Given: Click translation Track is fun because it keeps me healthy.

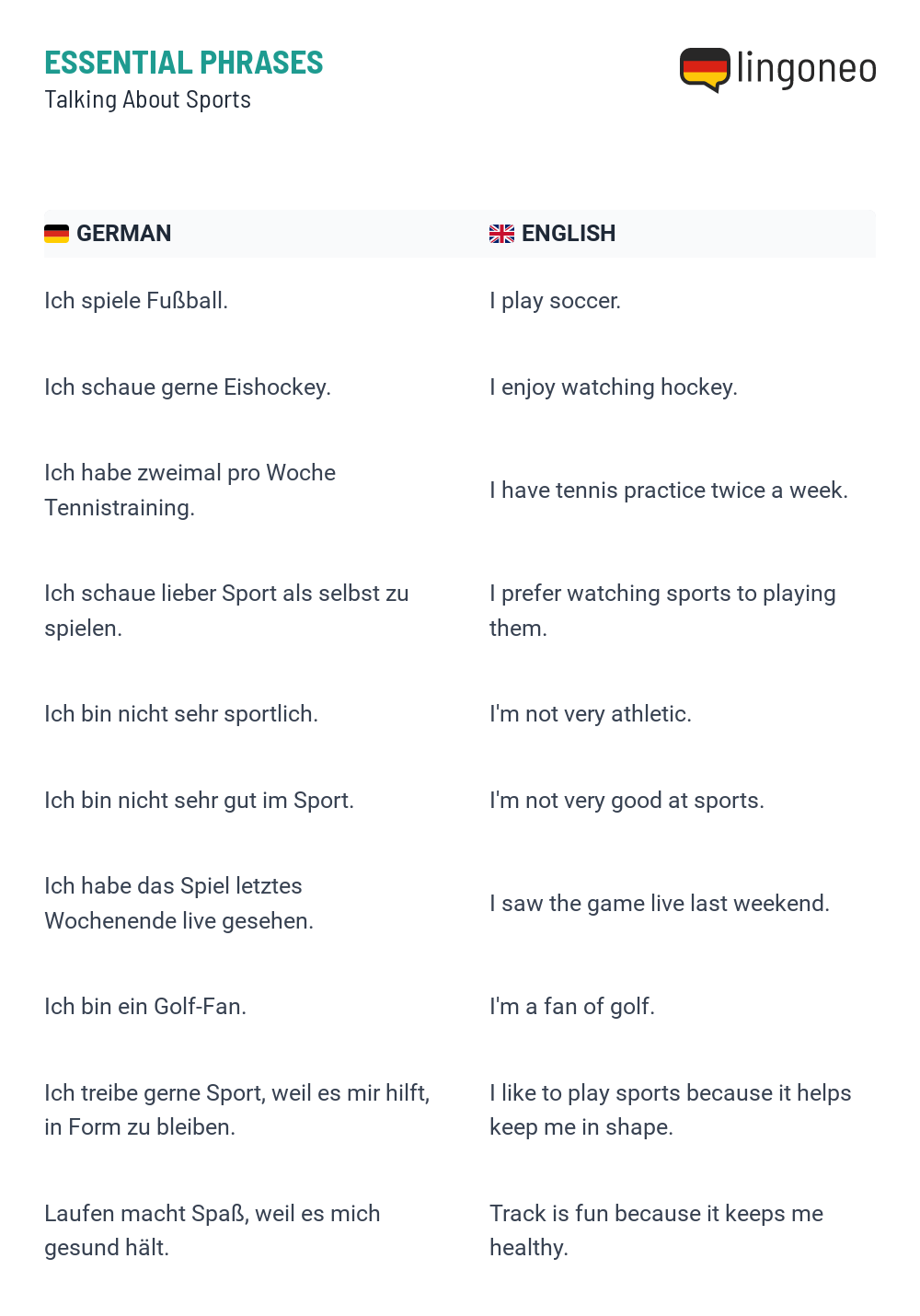Looking at the screenshot, I should point(656,1230).
